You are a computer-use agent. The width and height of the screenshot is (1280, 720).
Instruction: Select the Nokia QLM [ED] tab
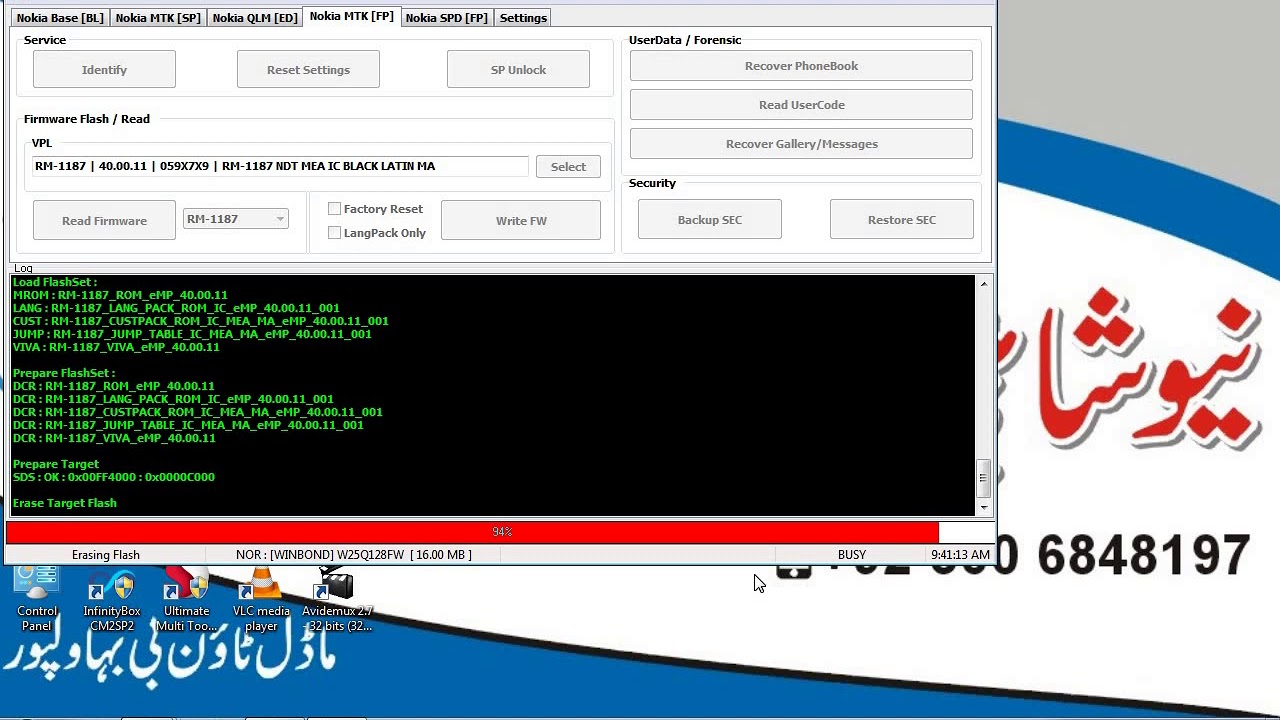coord(255,18)
